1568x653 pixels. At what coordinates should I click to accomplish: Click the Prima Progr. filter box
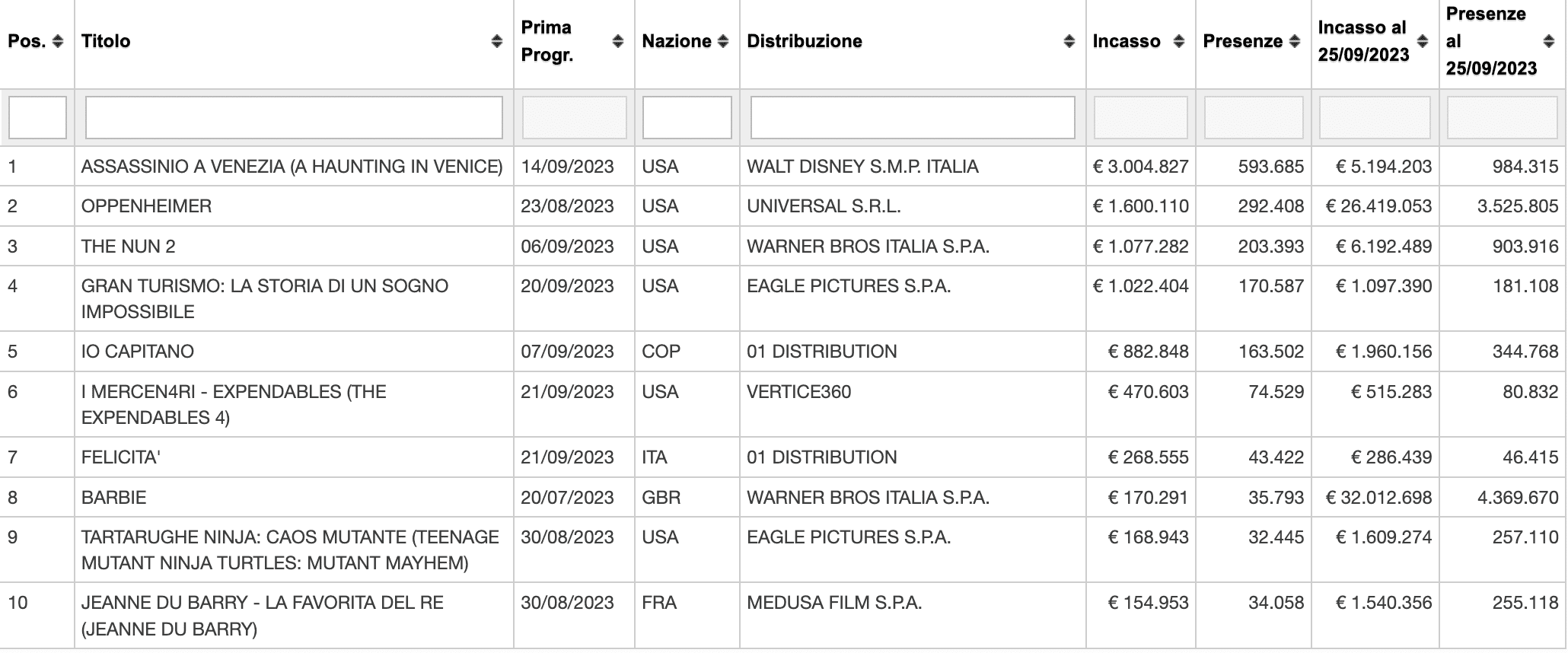click(x=574, y=117)
